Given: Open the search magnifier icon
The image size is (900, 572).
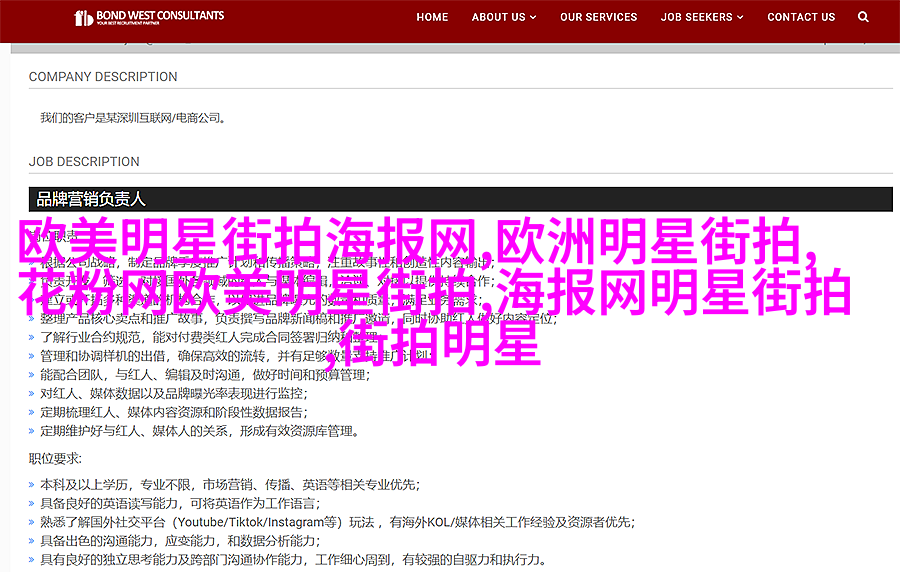Looking at the screenshot, I should (x=863, y=17).
